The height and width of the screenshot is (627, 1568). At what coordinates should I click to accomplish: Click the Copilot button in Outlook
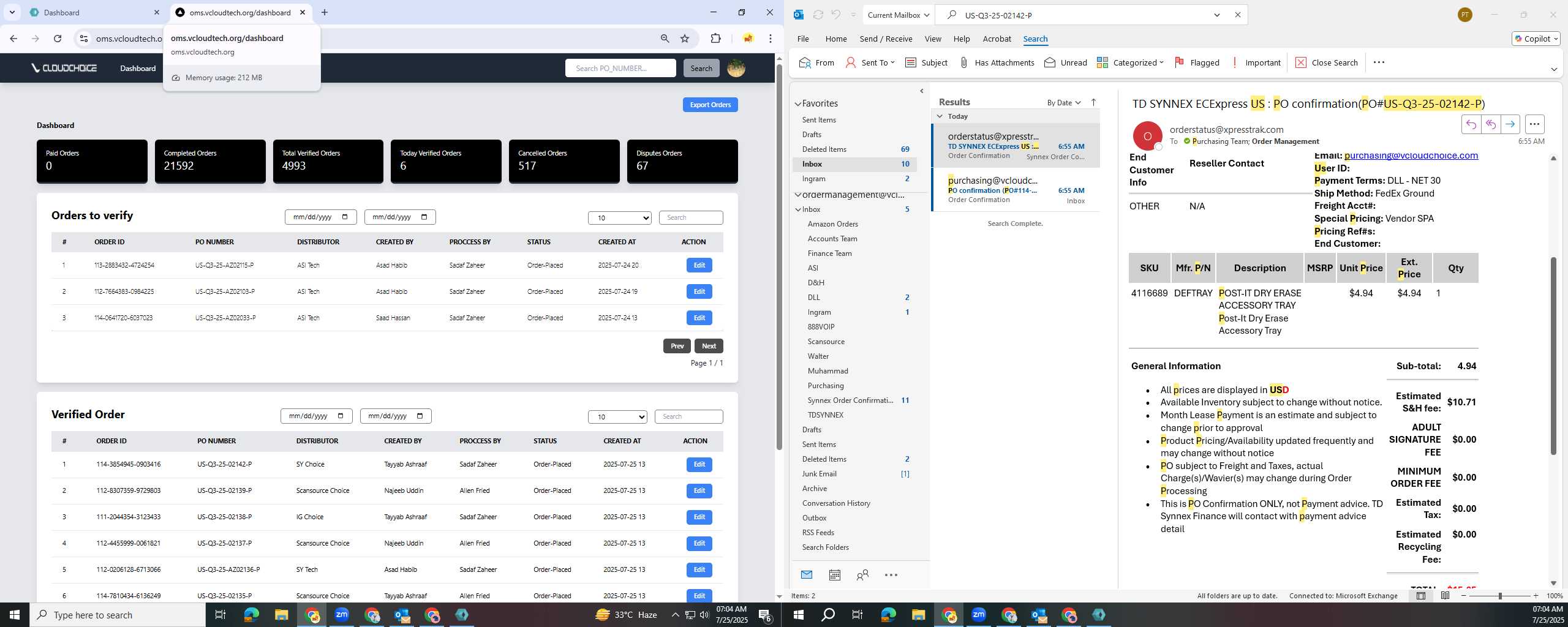coord(1536,39)
